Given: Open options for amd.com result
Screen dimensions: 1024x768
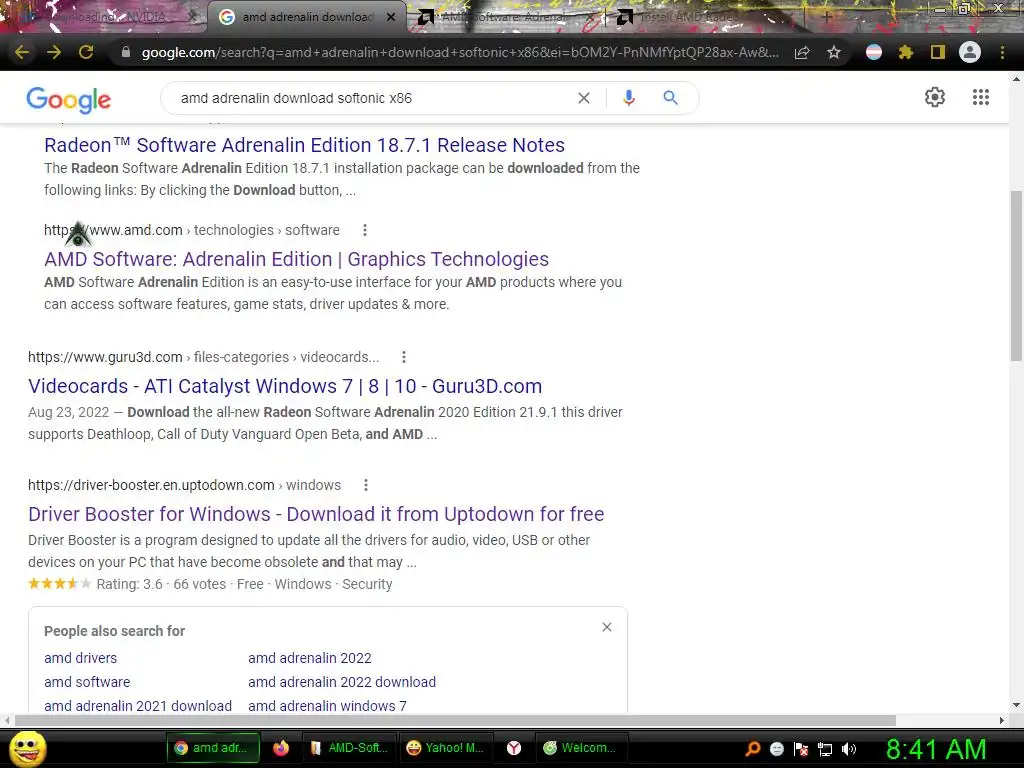Looking at the screenshot, I should (x=365, y=230).
